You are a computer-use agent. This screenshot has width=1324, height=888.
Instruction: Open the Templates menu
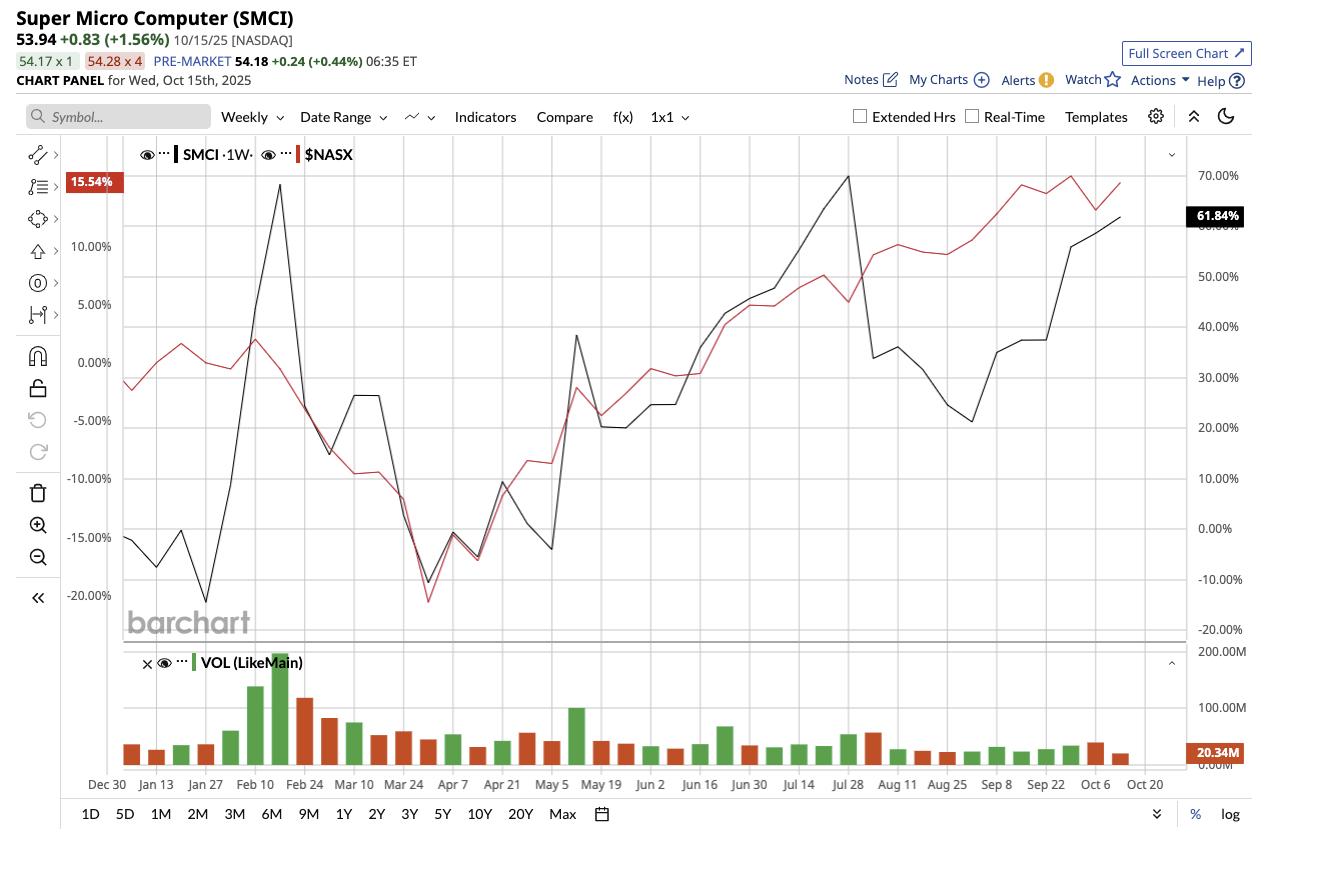pos(1096,117)
